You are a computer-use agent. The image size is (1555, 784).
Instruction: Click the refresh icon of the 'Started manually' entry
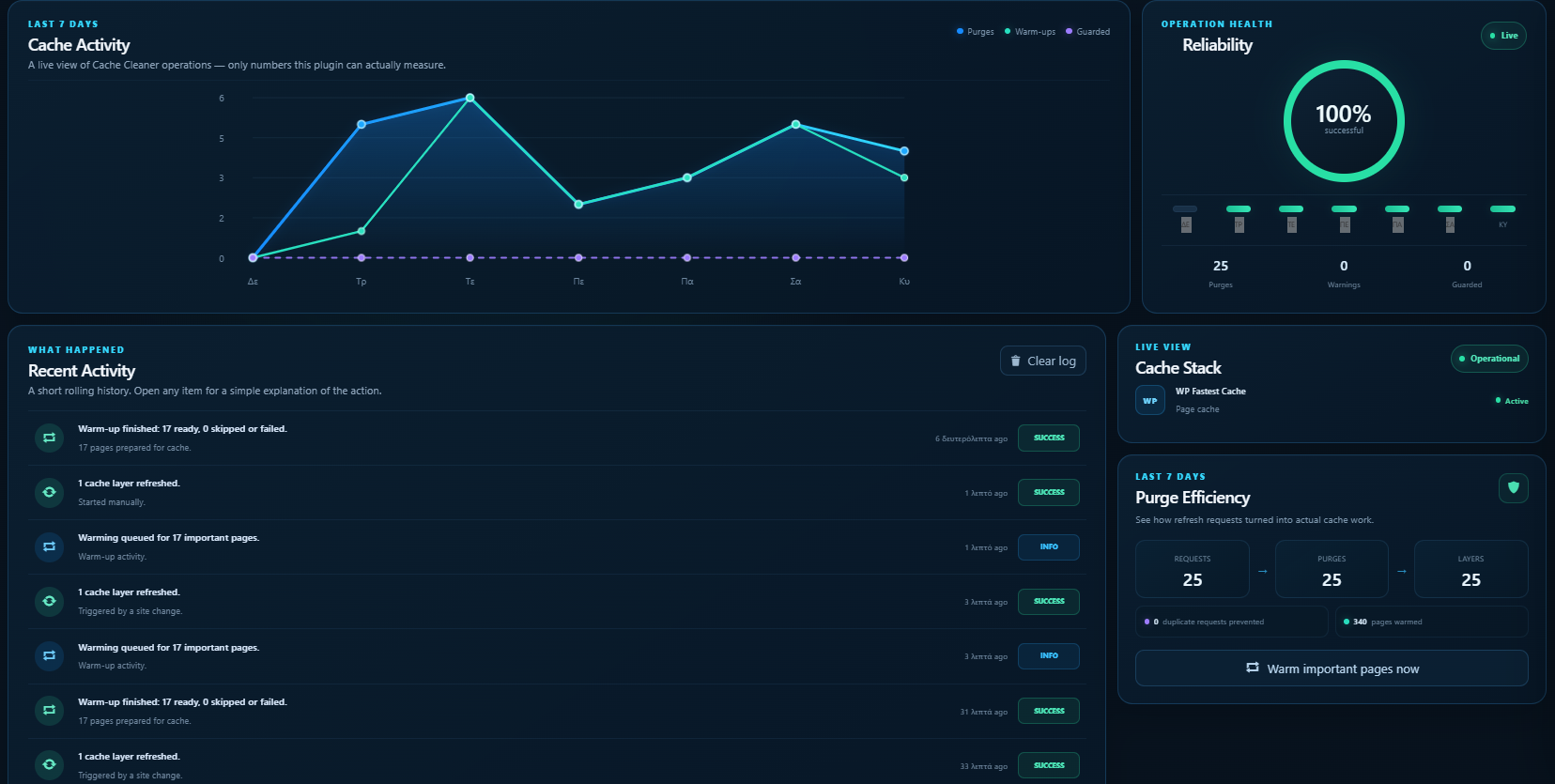(49, 492)
